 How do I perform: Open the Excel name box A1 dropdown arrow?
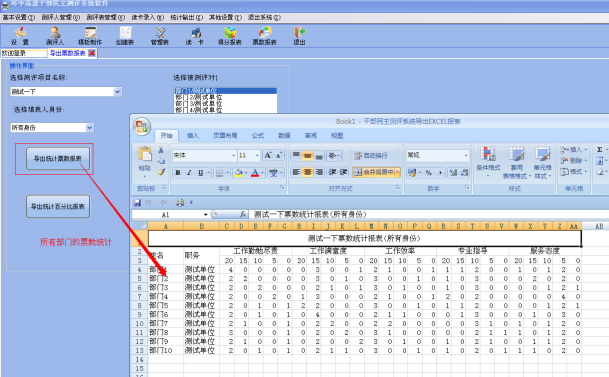coord(205,214)
